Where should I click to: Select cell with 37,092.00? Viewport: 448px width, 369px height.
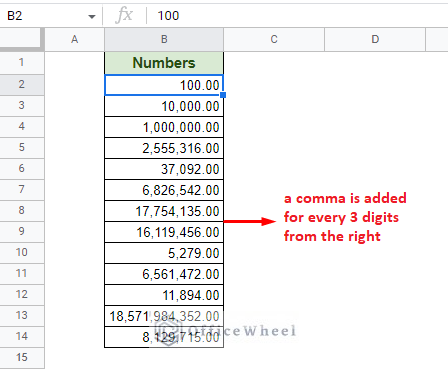click(x=164, y=169)
